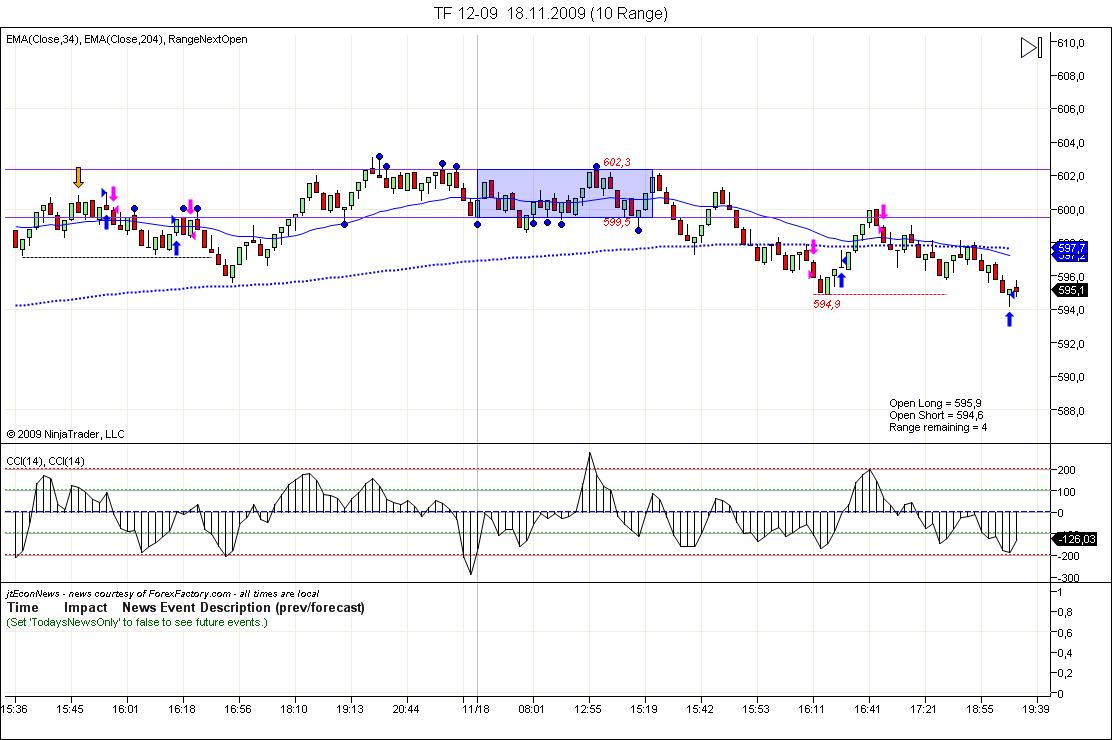The width and height of the screenshot is (1112, 740).
Task: Select the magenta down arrow above the 16:41 candles
Action: pyautogui.click(x=882, y=212)
